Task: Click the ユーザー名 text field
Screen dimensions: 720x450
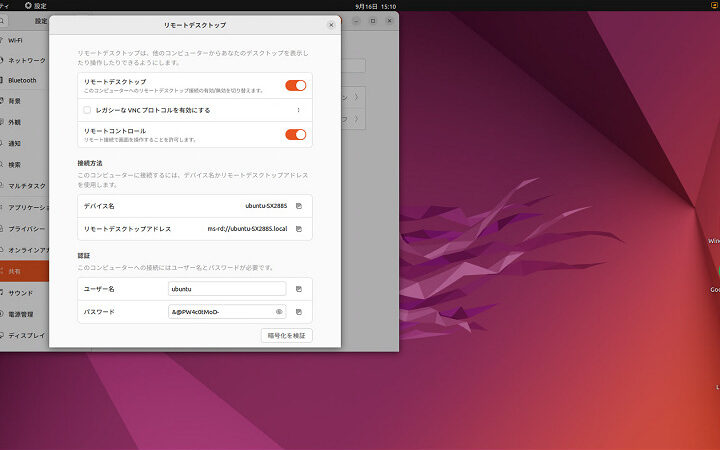Action: pyautogui.click(x=227, y=289)
